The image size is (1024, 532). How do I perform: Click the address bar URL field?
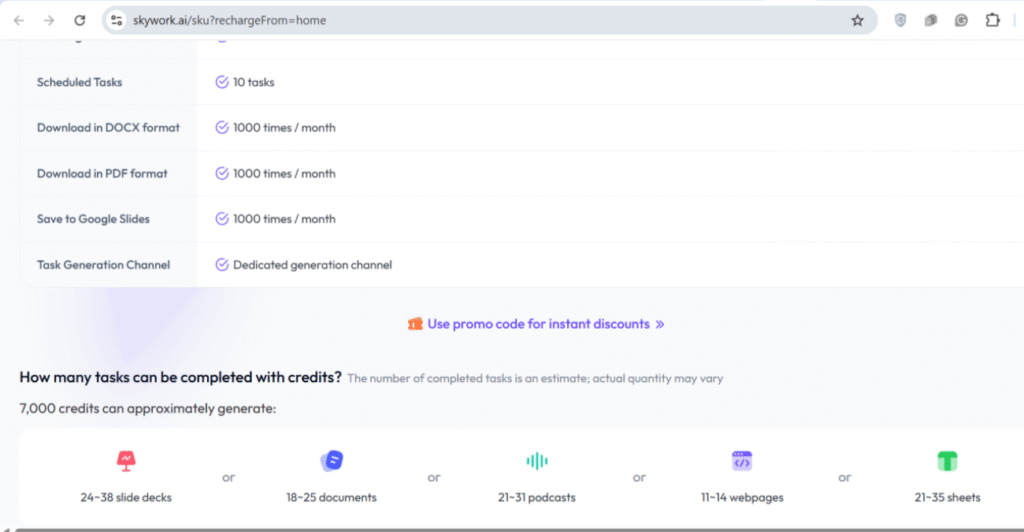(x=480, y=20)
